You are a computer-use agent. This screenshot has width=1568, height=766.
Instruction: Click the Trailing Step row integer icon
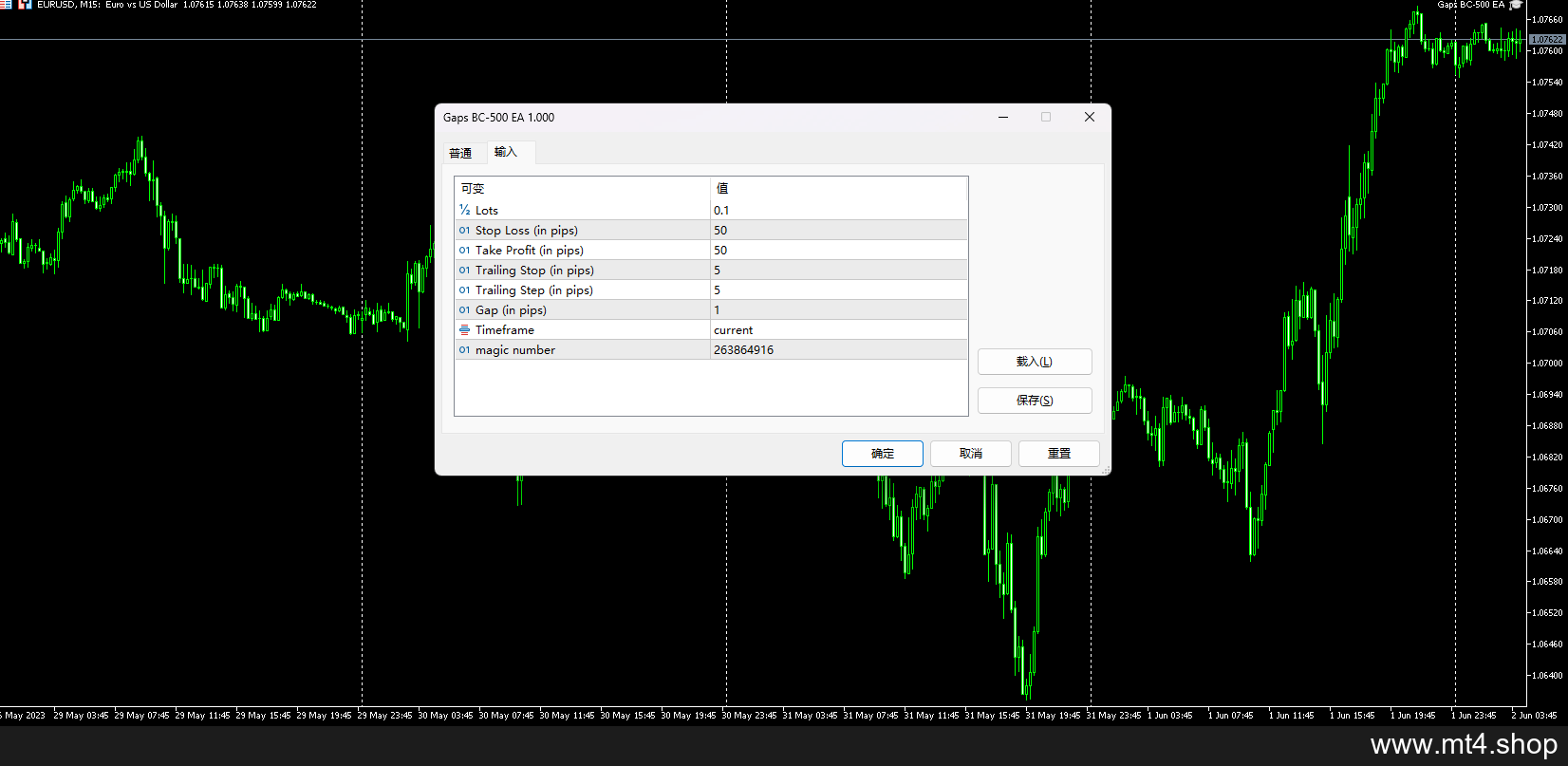tap(465, 290)
